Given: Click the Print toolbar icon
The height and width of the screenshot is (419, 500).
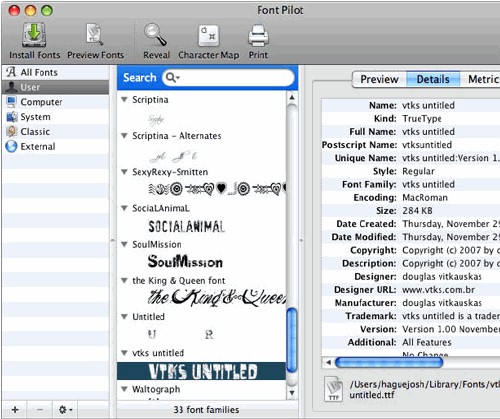Looking at the screenshot, I should click(258, 35).
